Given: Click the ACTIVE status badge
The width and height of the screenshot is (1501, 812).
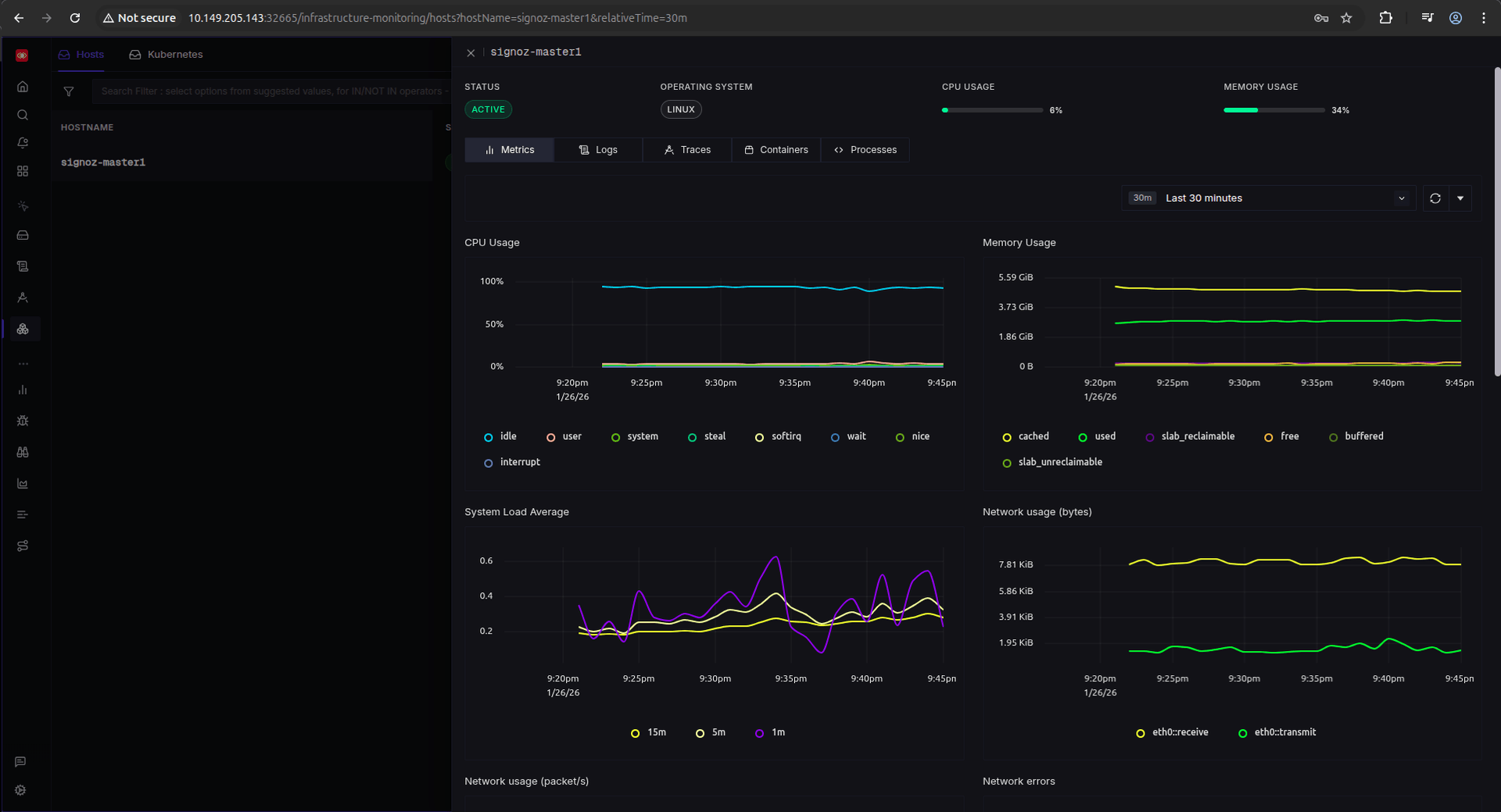Looking at the screenshot, I should (488, 110).
